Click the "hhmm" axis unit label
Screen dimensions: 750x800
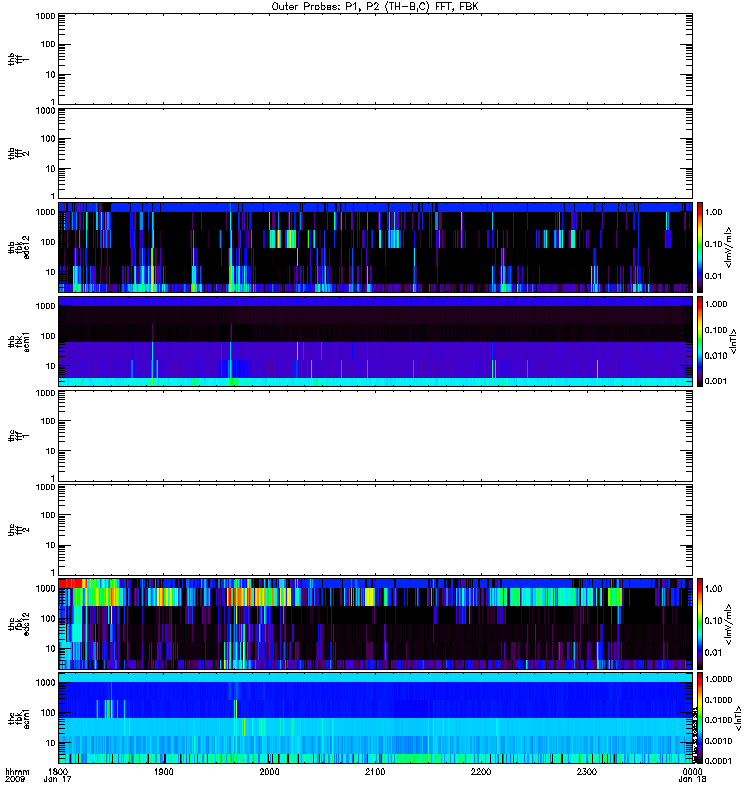(x=17, y=771)
